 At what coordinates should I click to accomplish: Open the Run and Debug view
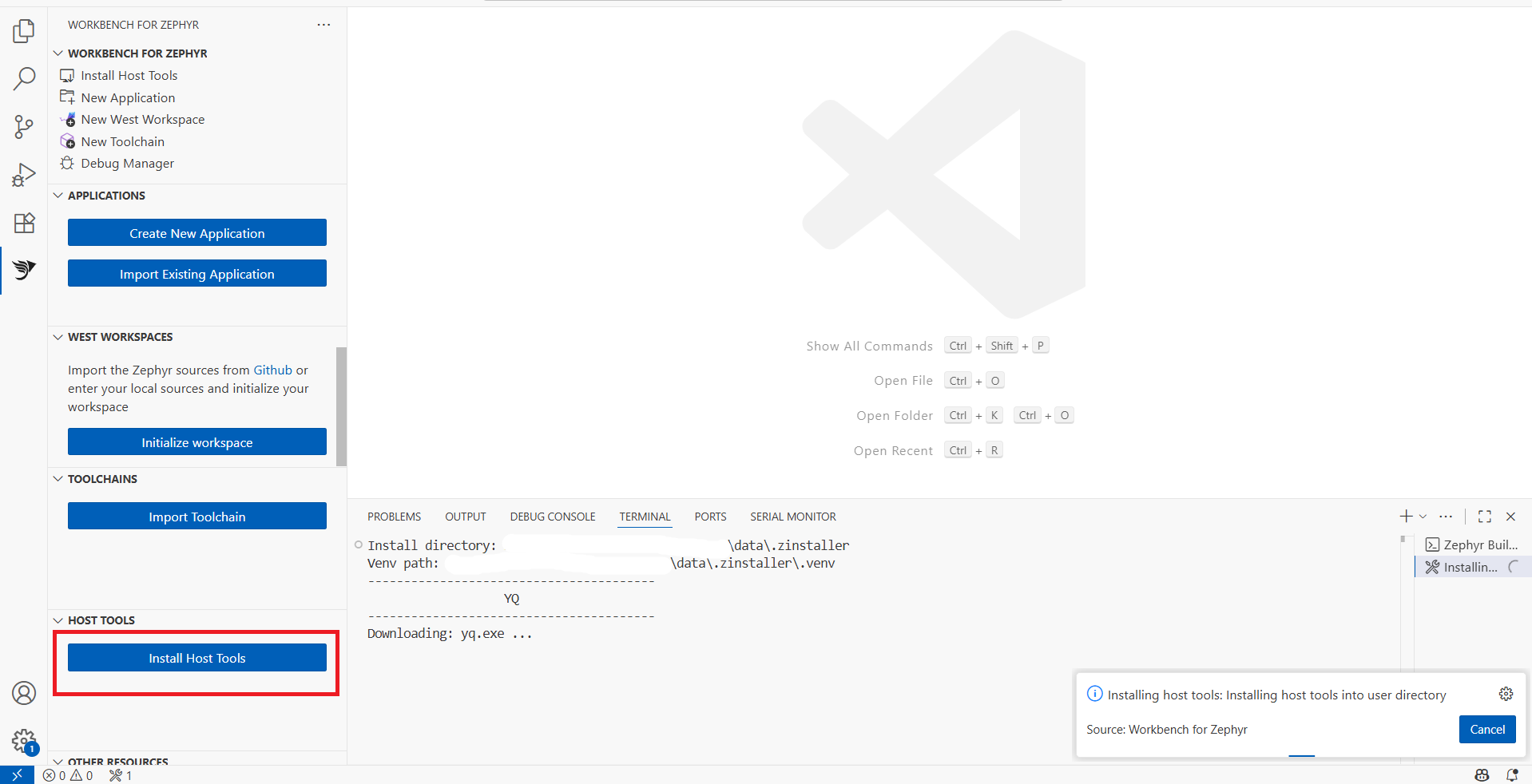coord(23,175)
